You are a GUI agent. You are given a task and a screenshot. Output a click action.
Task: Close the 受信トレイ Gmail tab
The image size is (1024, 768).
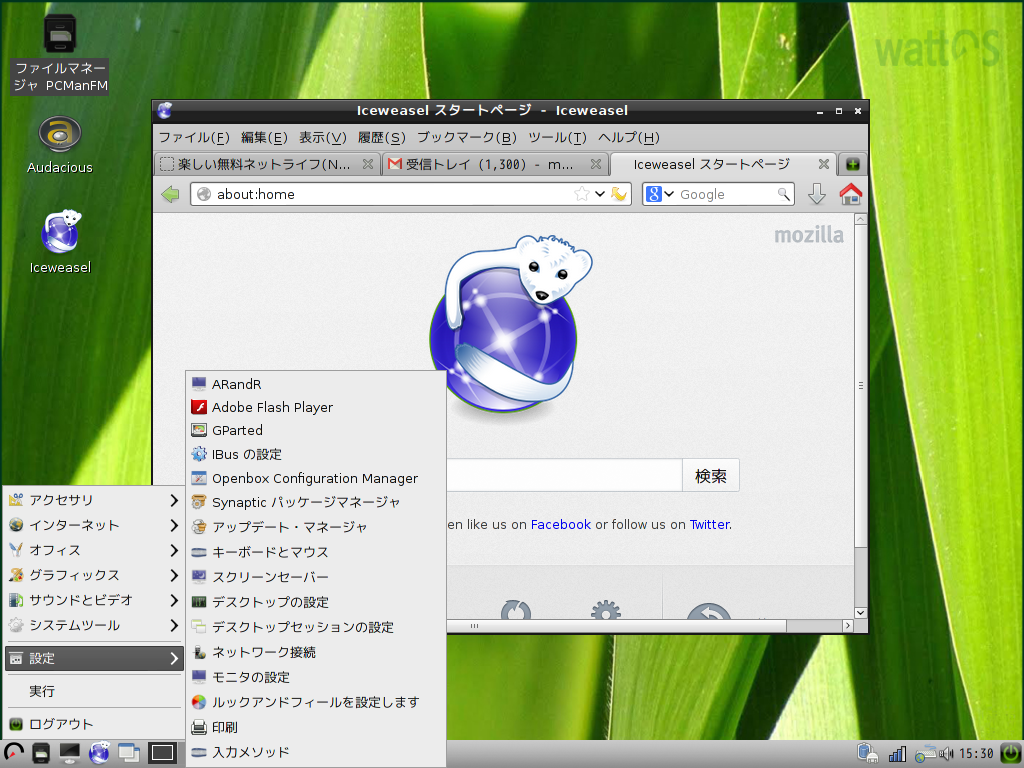click(596, 164)
